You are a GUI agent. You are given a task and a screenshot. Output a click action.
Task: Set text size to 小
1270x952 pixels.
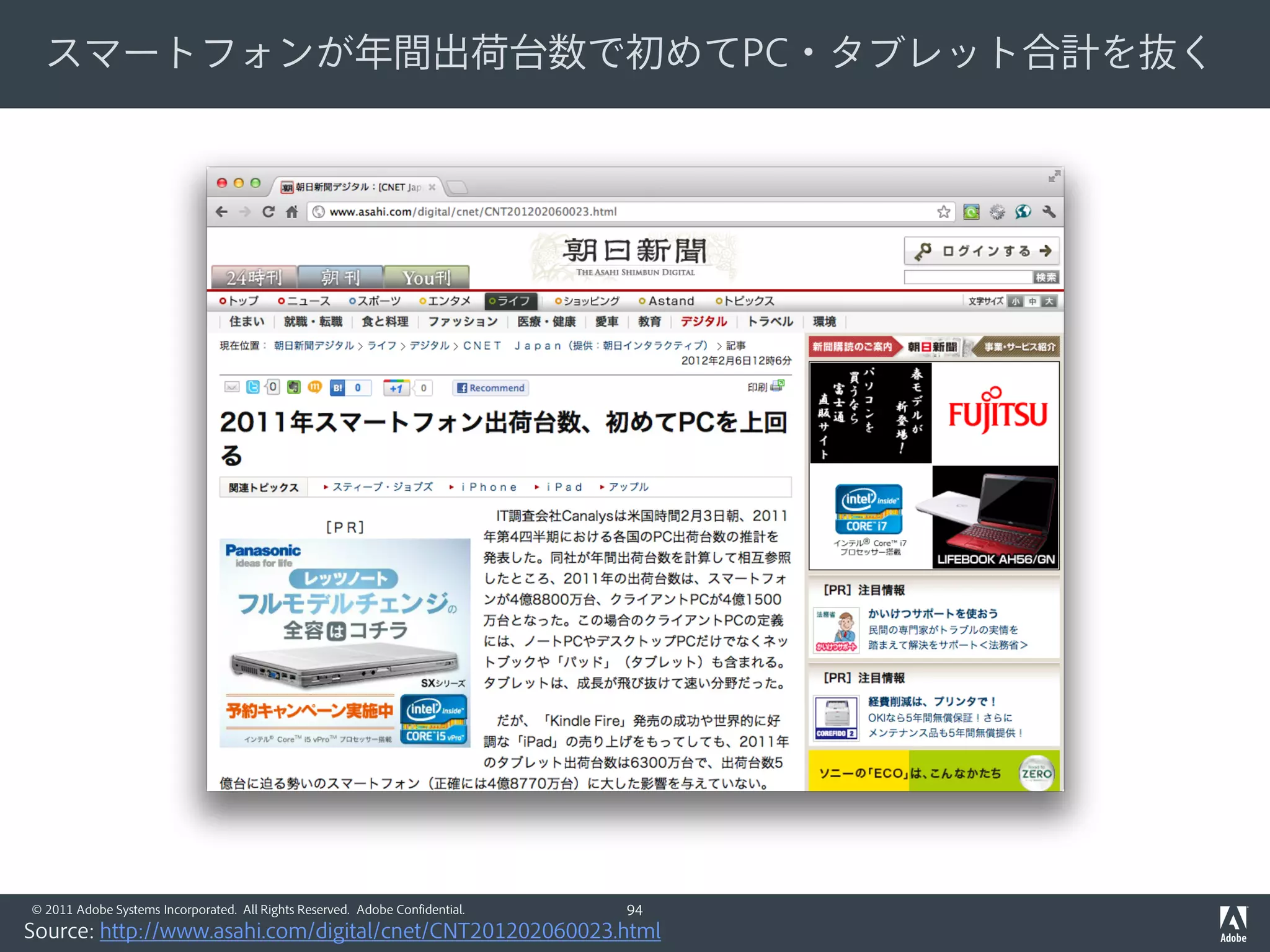click(x=1015, y=301)
